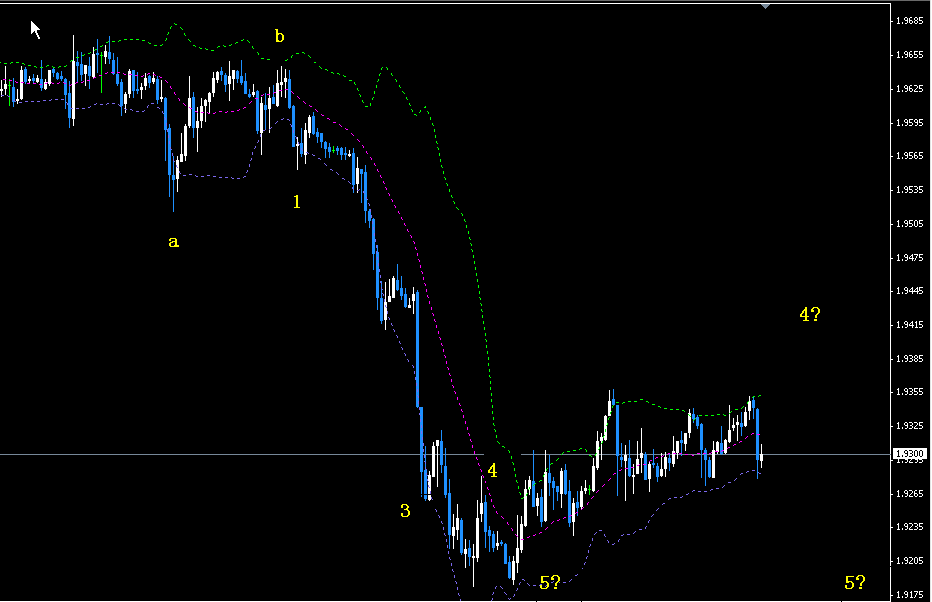Select the 1.9625 level on price scale

click(909, 89)
